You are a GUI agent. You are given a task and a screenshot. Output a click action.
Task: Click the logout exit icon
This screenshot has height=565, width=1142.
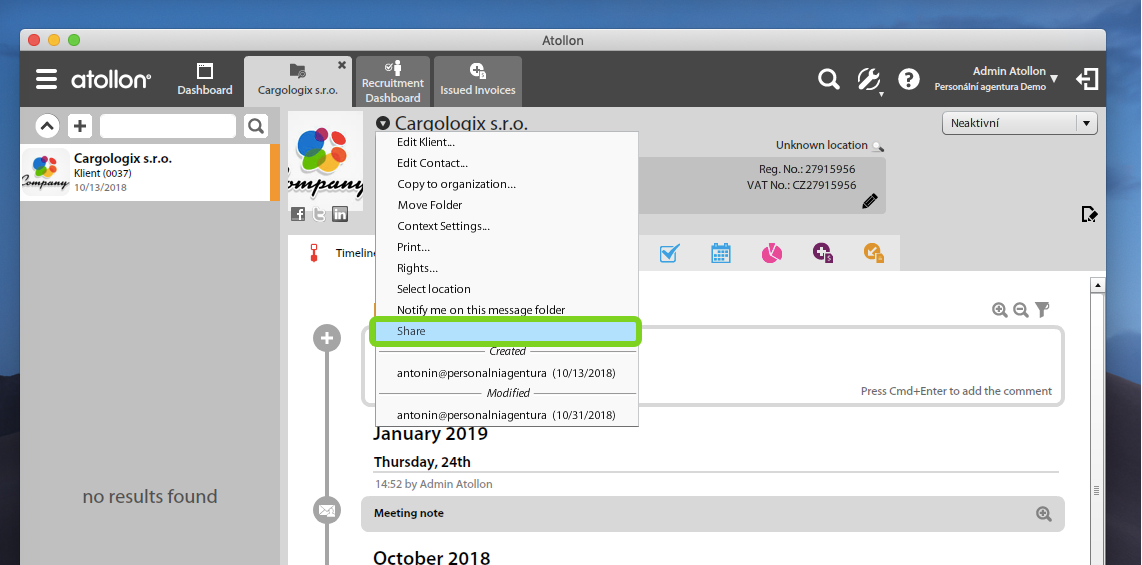[x=1087, y=80]
